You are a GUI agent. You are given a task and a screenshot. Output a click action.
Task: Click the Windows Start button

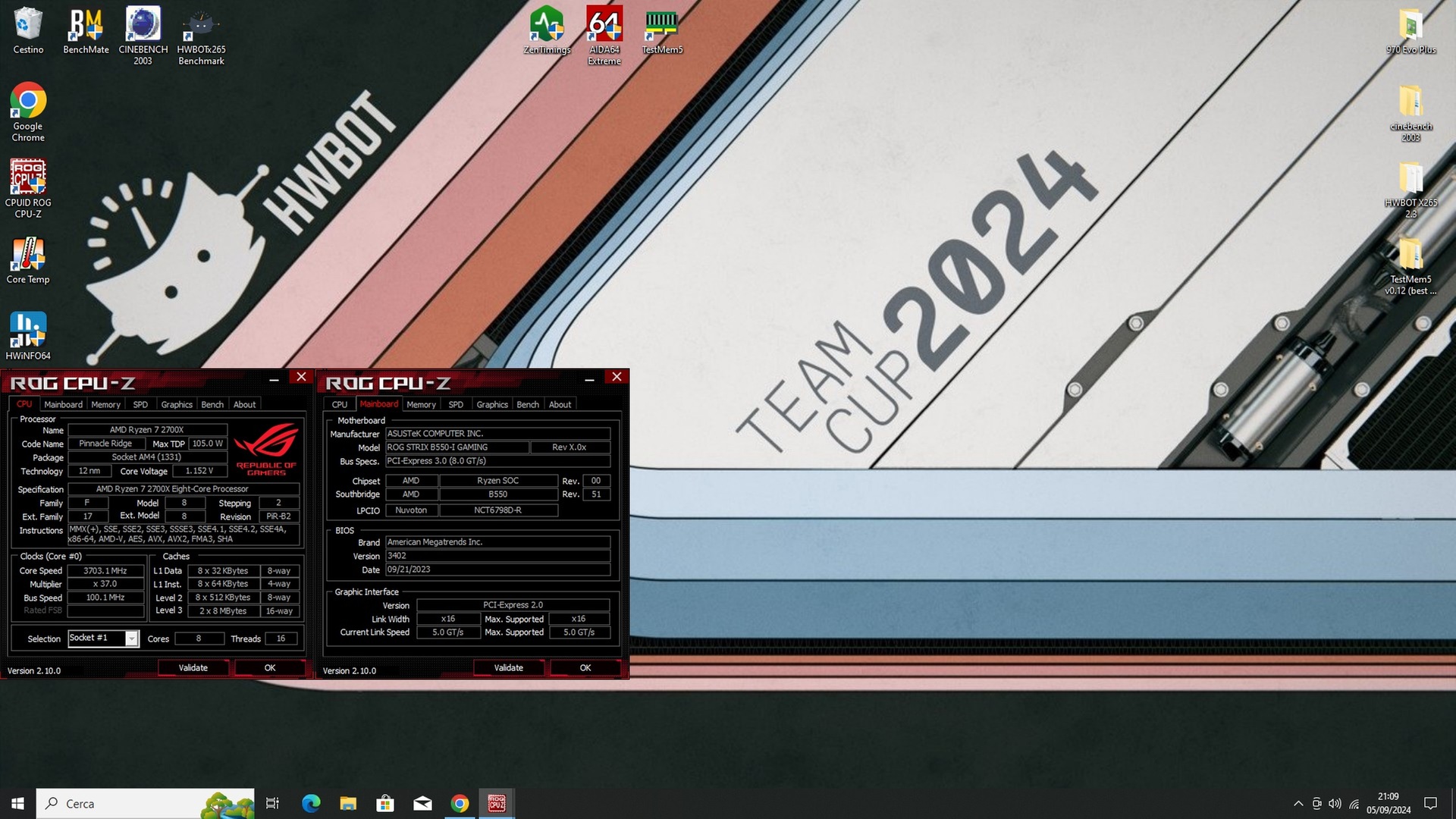click(x=18, y=803)
